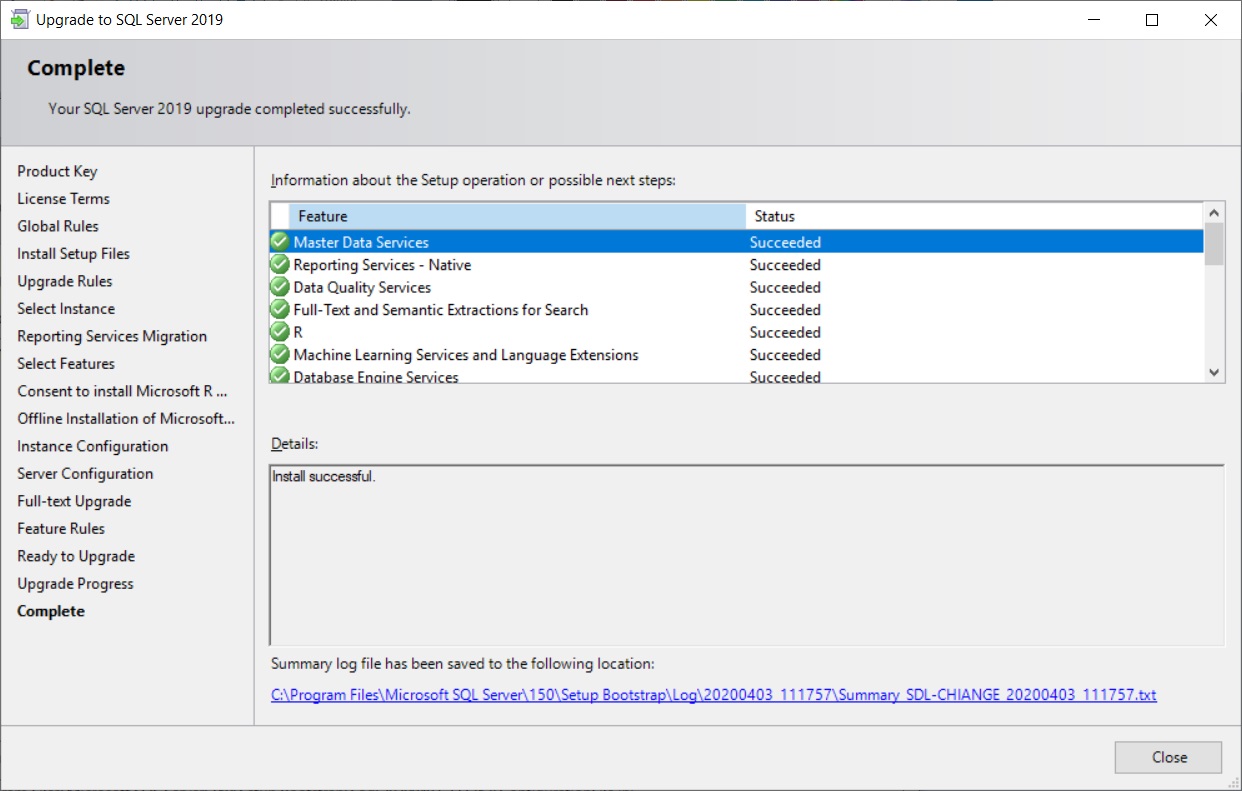Click green check icon beside Machine Learning Services
The width and height of the screenshot is (1242, 791).
point(280,355)
